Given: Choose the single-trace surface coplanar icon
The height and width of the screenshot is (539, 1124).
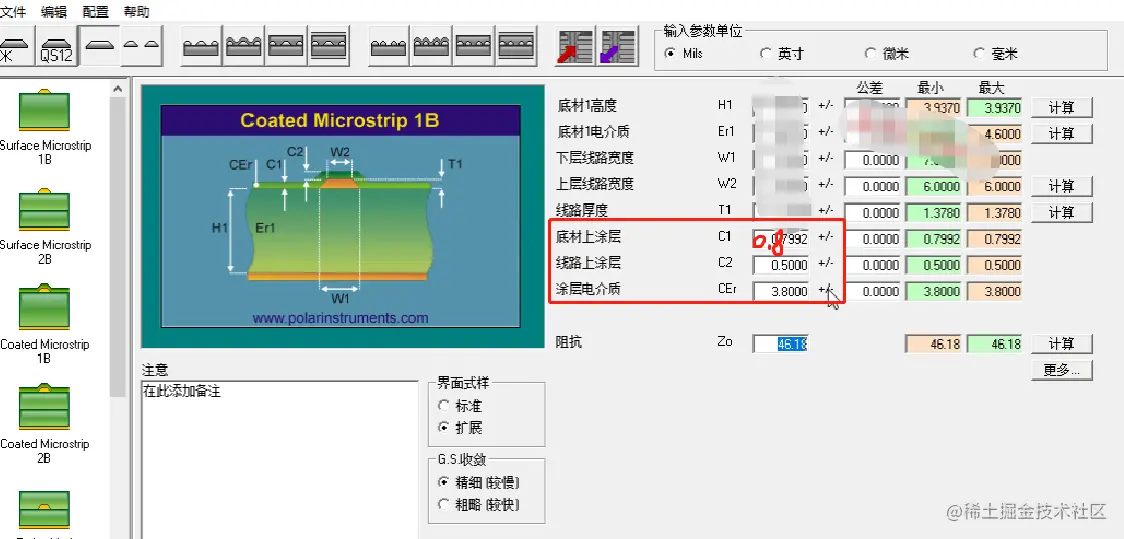Looking at the screenshot, I should [x=201, y=46].
